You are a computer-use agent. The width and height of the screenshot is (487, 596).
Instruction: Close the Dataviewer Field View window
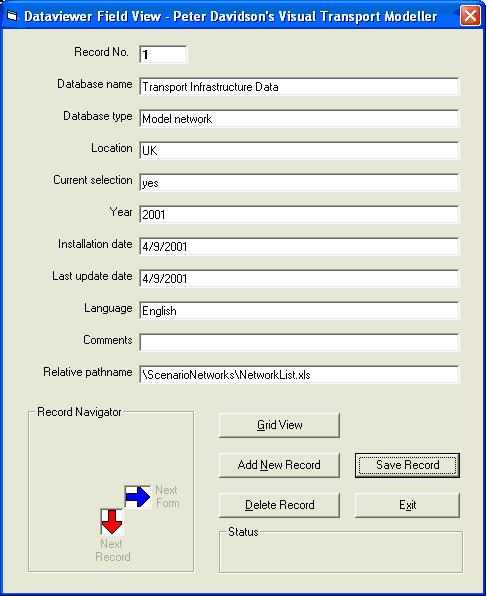pyautogui.click(x=470, y=16)
